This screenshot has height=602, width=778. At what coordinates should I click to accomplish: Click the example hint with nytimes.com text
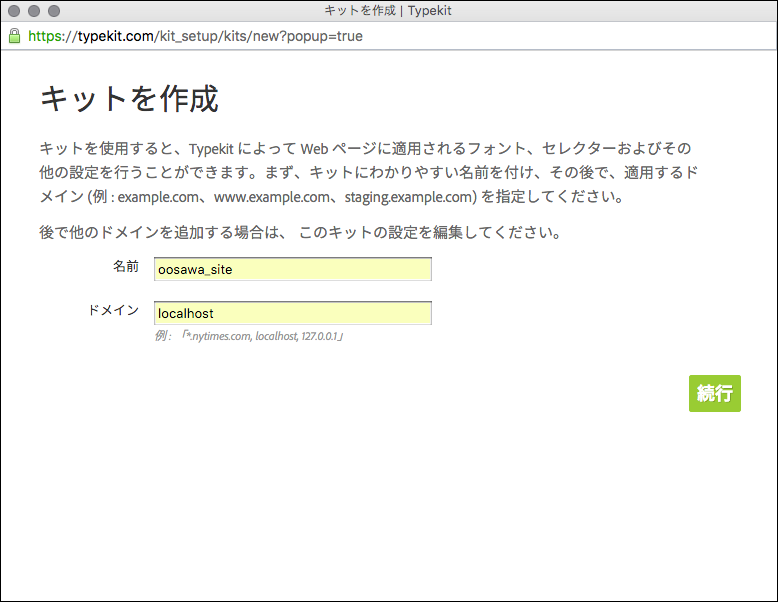(249, 336)
